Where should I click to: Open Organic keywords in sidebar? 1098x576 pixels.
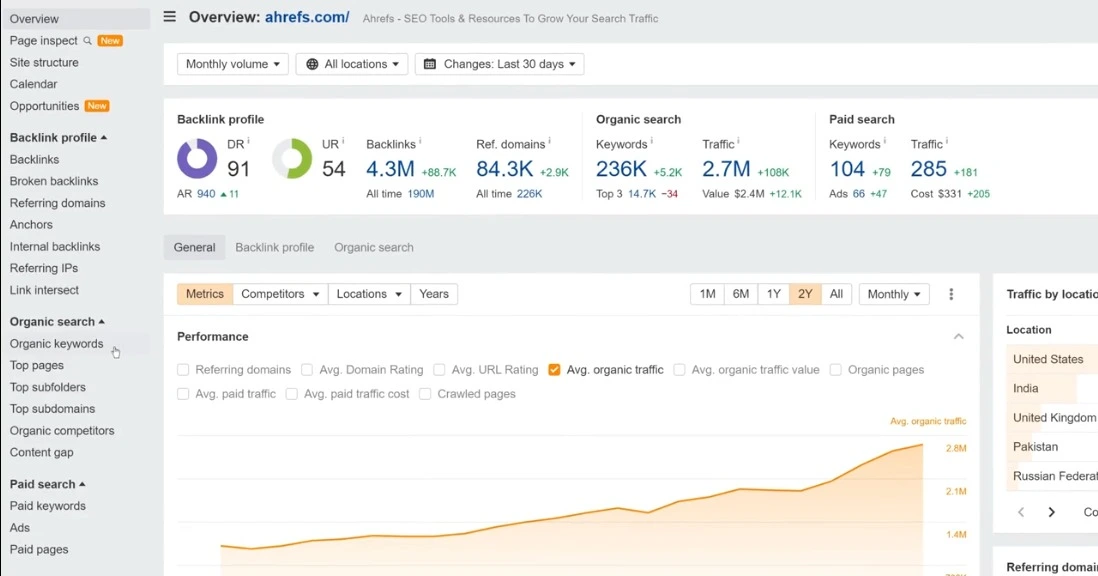tap(56, 344)
